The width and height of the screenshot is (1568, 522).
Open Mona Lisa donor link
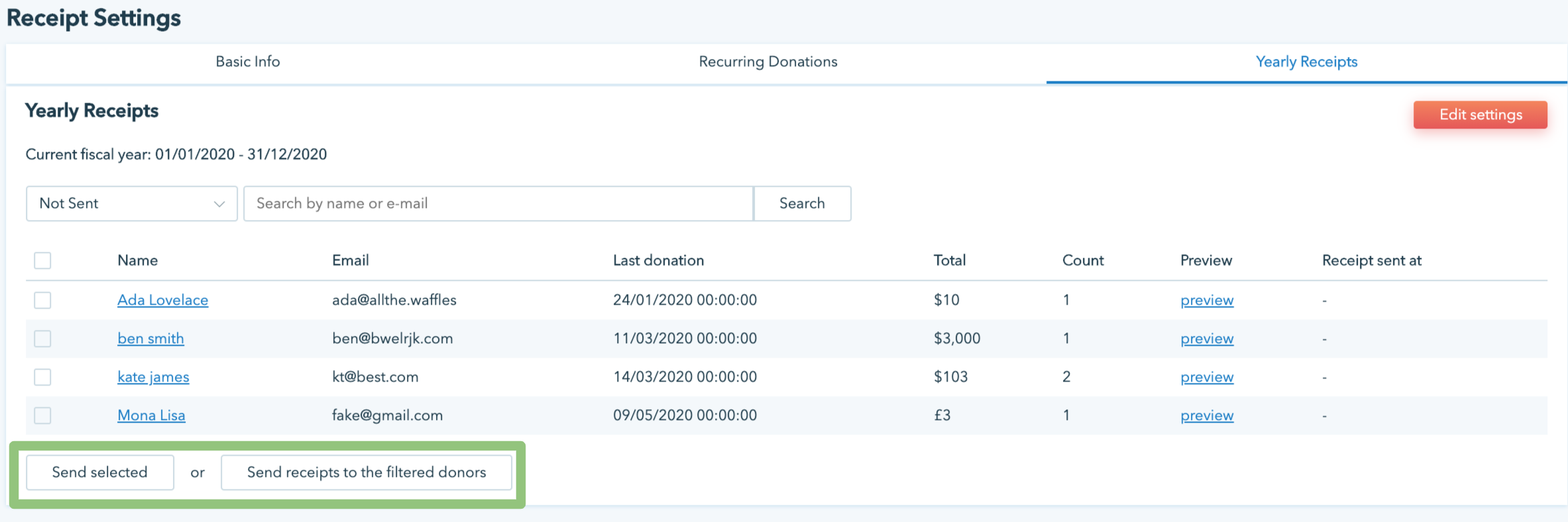click(x=151, y=415)
